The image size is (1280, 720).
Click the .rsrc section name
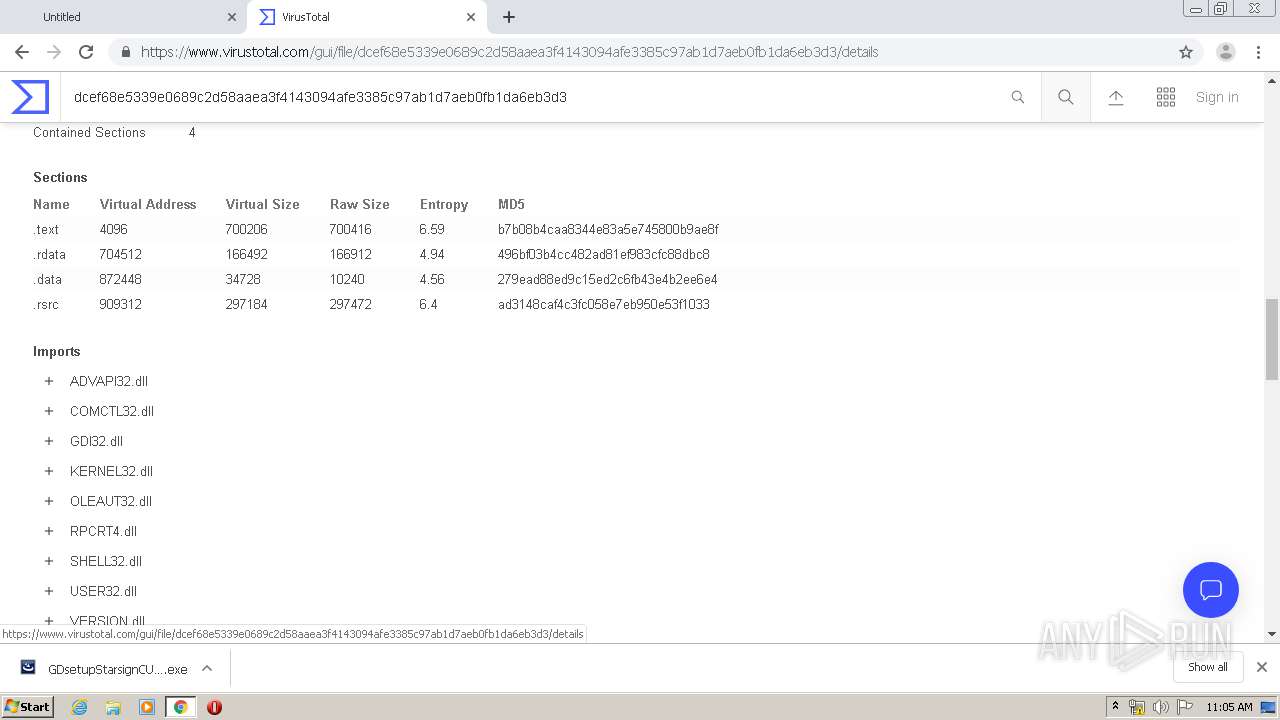tap(45, 304)
